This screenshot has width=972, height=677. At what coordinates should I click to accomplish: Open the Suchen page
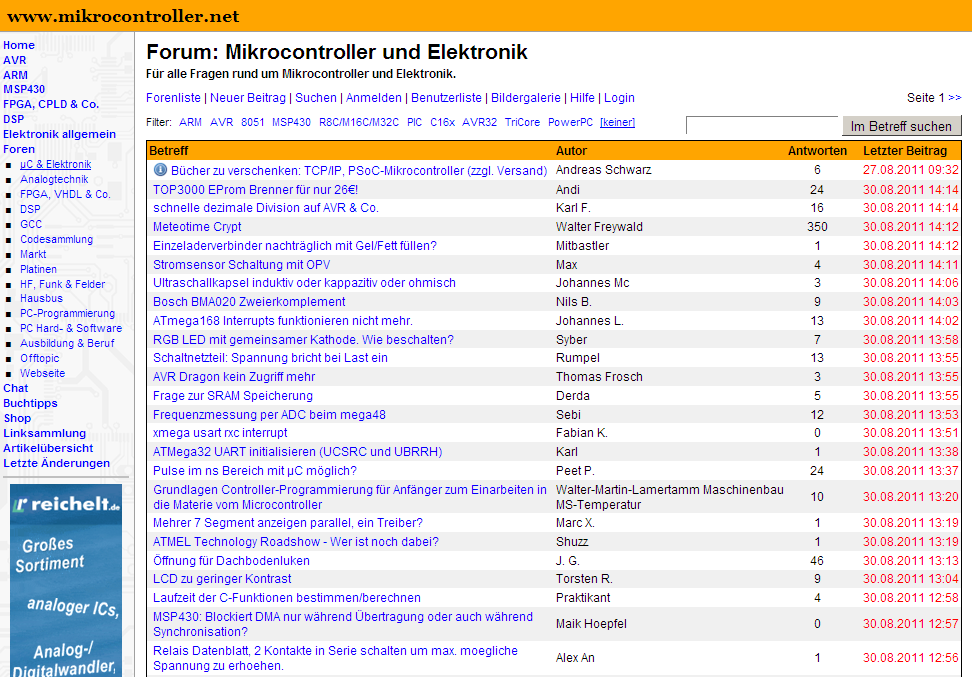tap(316, 97)
